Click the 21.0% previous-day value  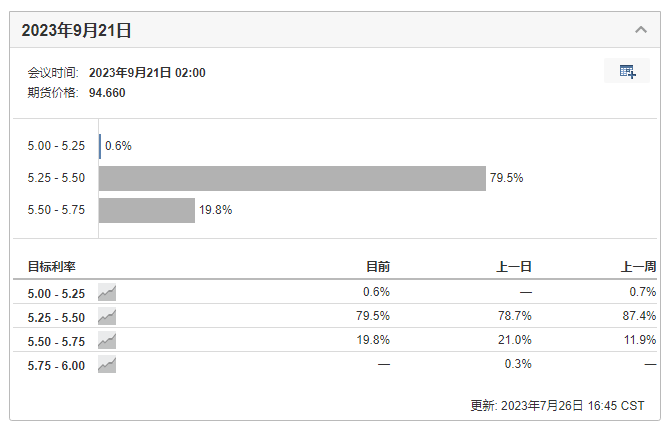tap(515, 341)
